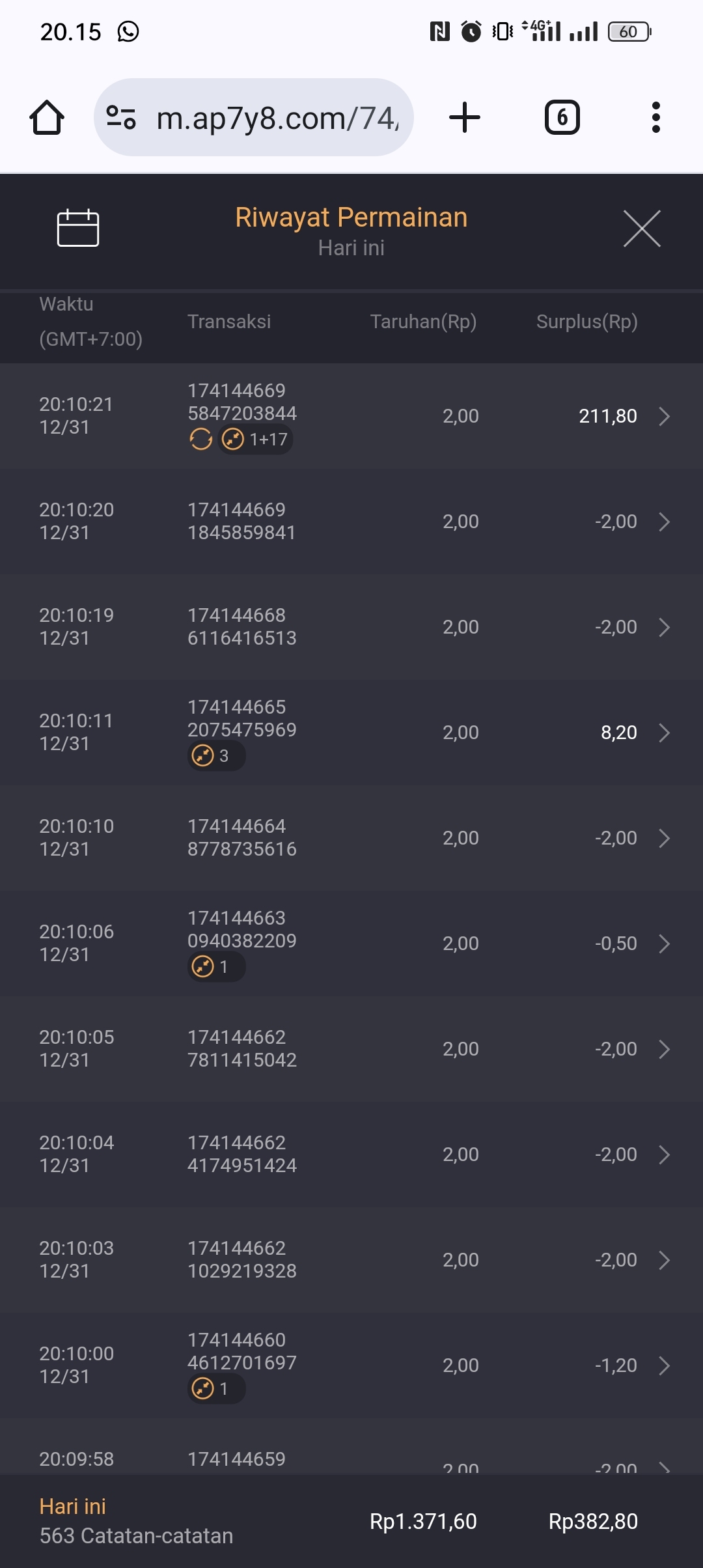This screenshot has width=703, height=1568.
Task: Close the Riwayat Permainan panel
Action: click(x=642, y=229)
